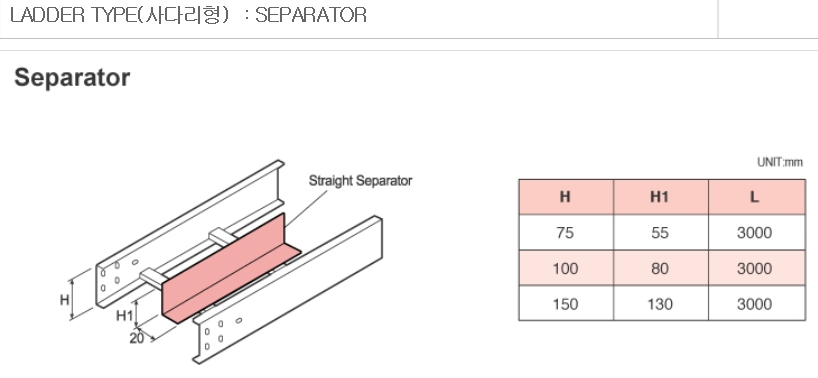Click the UNIT:mm label
Screen dimensions: 818x378
click(780, 162)
